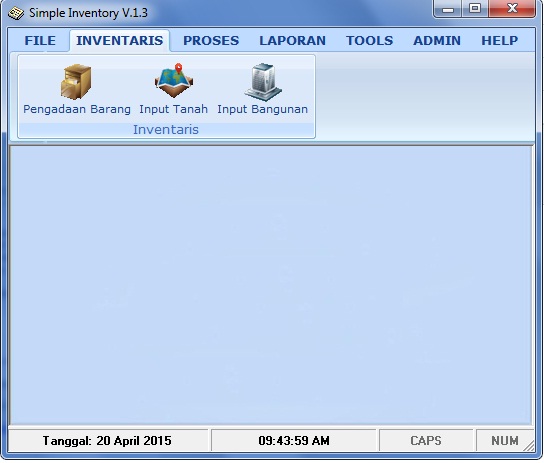
Task: Go to the TOOLS tab
Action: coord(369,41)
